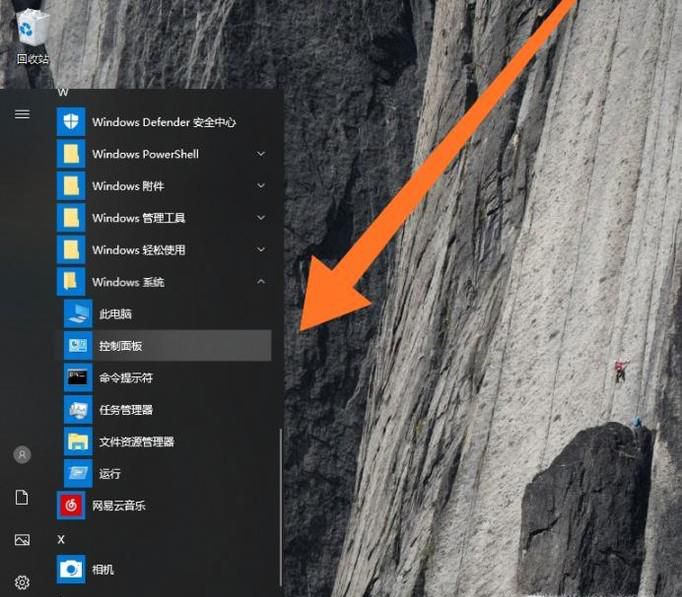Click the user account avatar icon
Image resolution: width=682 pixels, height=597 pixels.
22,455
